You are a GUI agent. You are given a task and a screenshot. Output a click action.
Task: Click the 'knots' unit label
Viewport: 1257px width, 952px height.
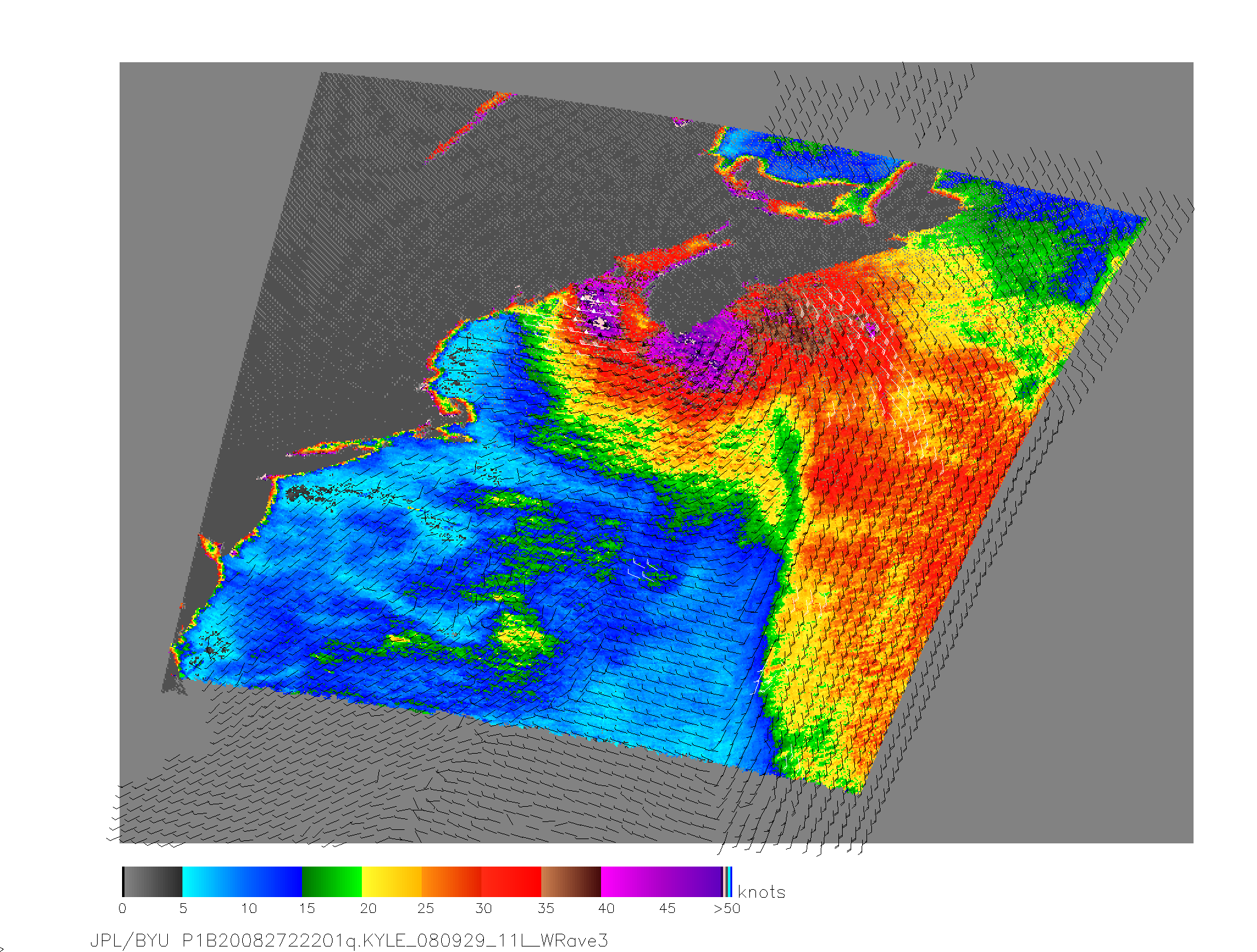761,892
